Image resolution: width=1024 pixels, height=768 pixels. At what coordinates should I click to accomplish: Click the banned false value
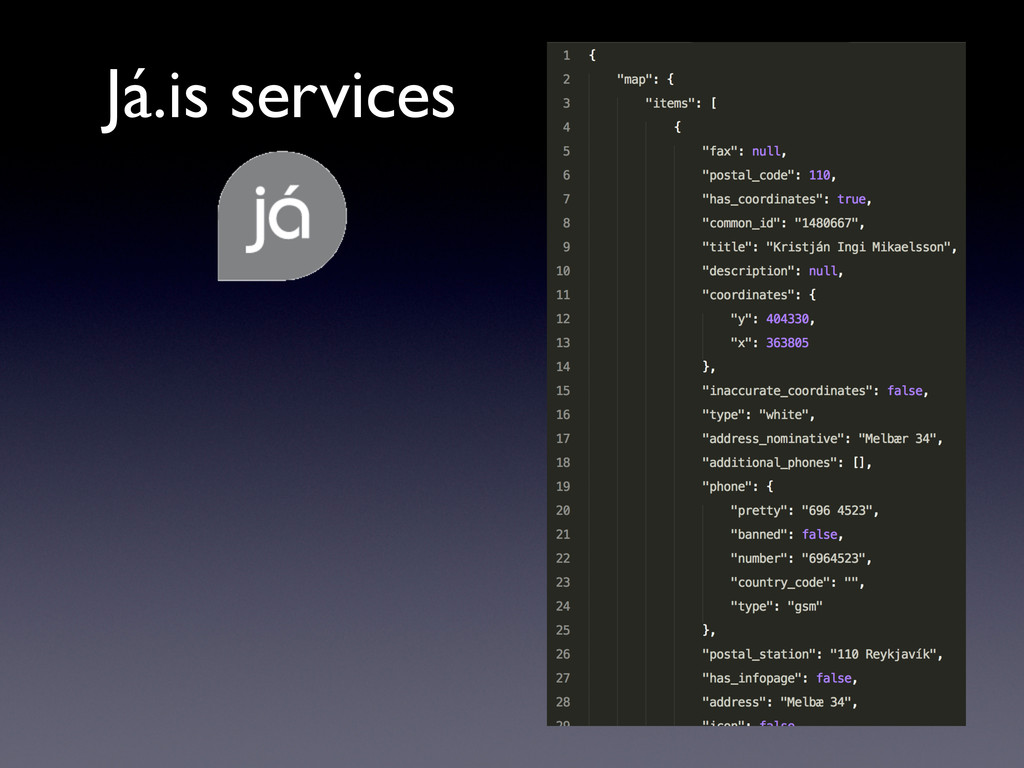point(820,534)
